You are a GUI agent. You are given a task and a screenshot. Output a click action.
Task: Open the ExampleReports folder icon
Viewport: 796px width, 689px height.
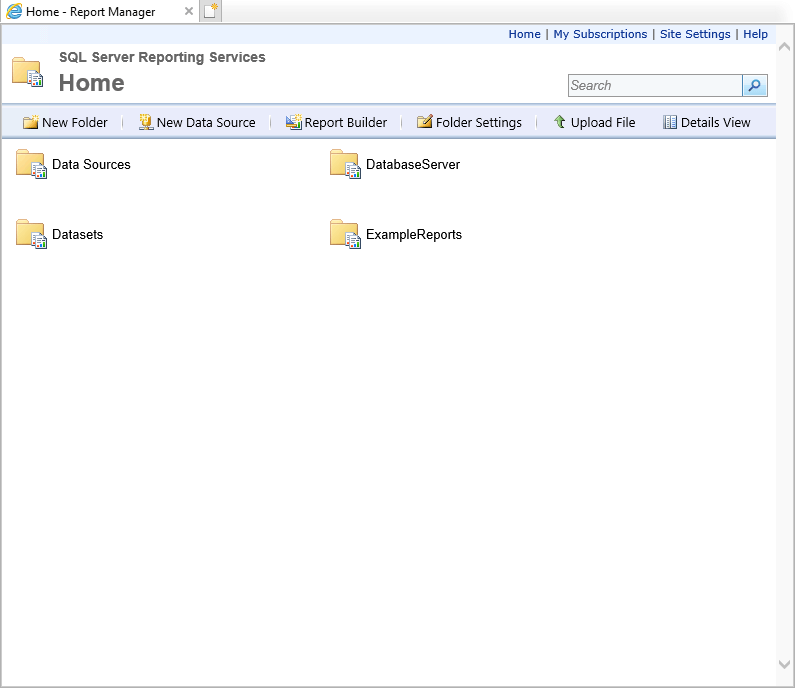(x=345, y=234)
